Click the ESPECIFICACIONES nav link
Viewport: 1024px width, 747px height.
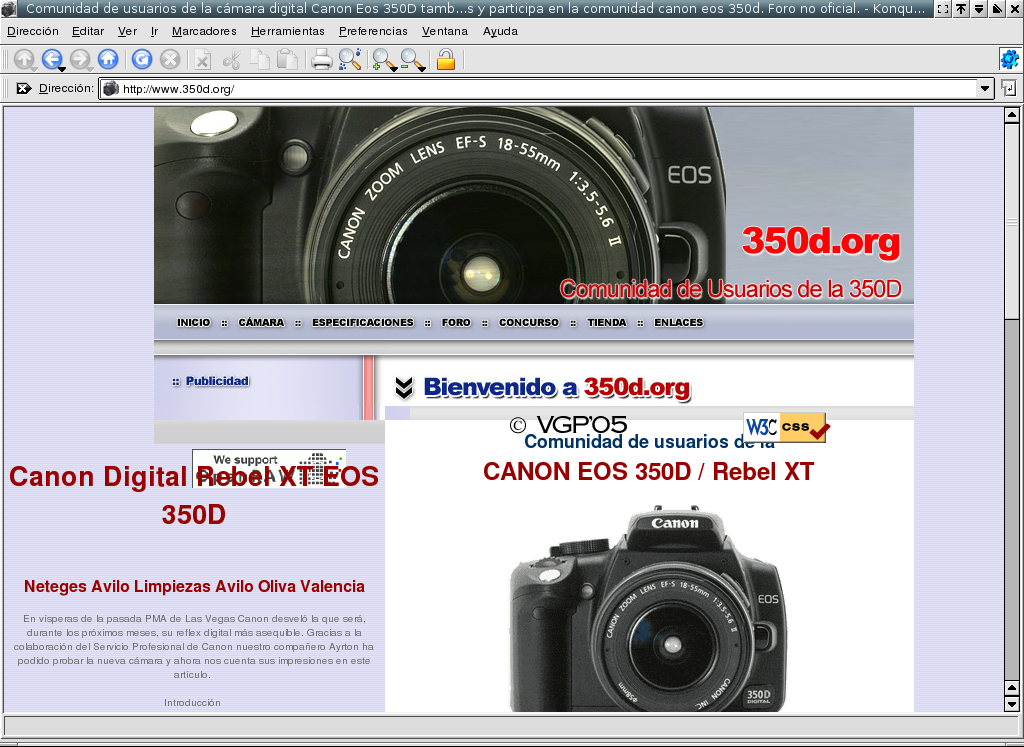click(362, 323)
